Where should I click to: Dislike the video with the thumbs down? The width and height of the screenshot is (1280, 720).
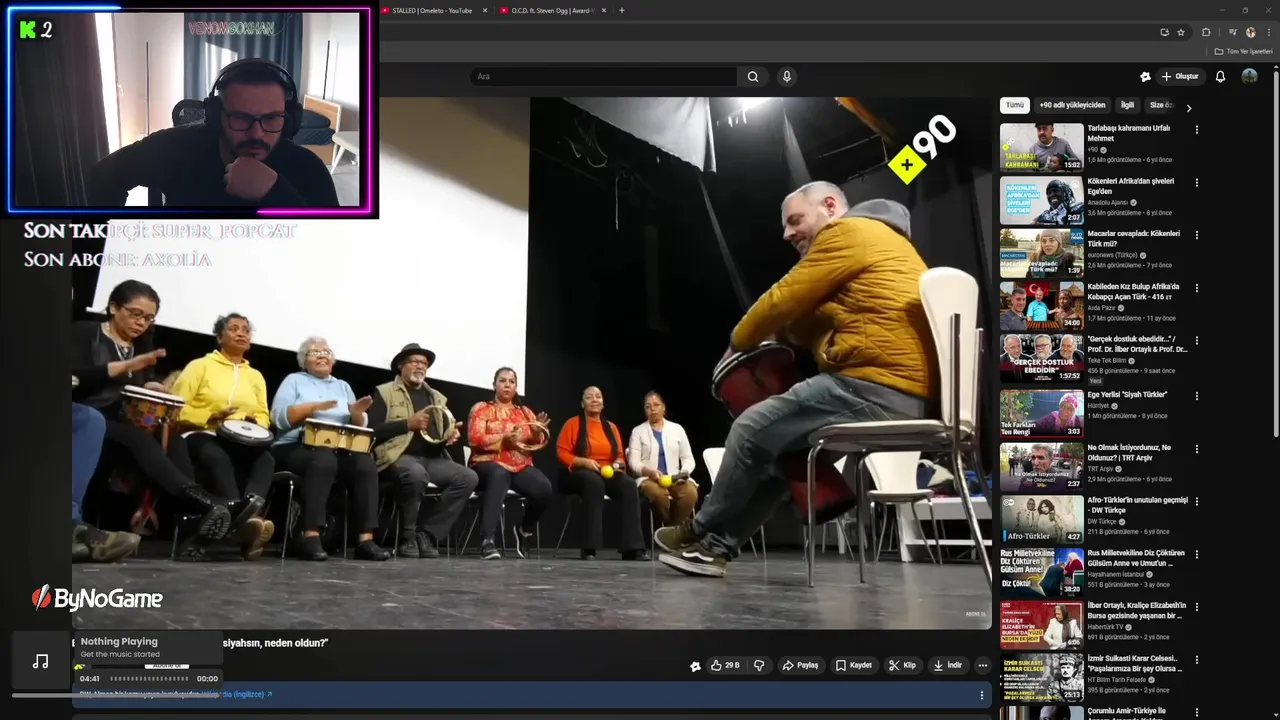click(x=759, y=665)
